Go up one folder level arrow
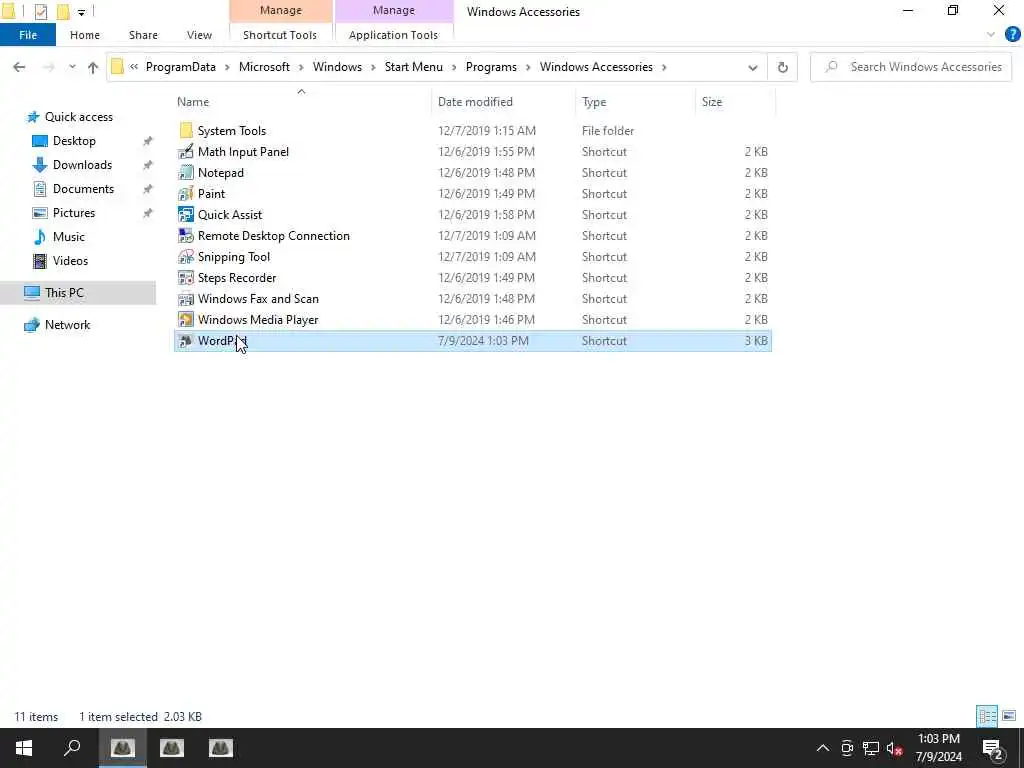 pos(93,67)
